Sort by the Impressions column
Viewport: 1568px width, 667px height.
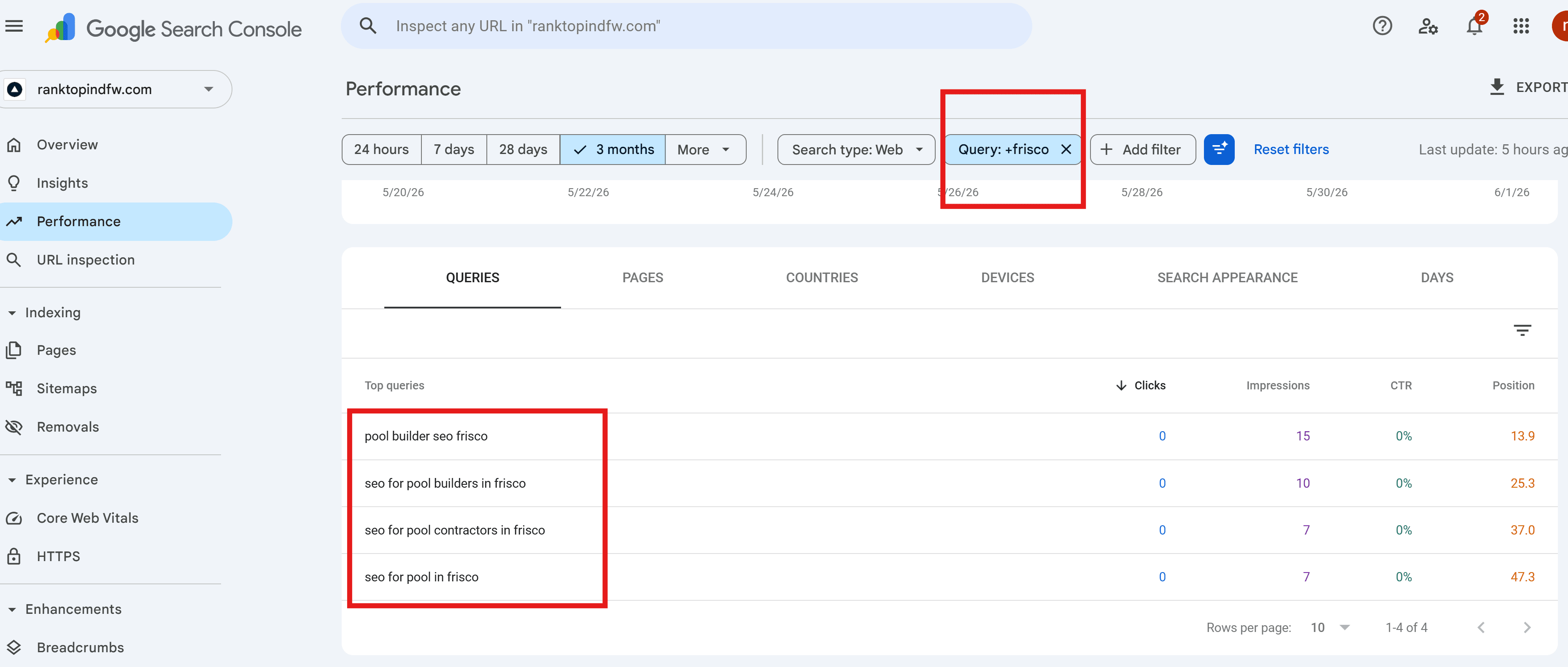click(x=1278, y=386)
